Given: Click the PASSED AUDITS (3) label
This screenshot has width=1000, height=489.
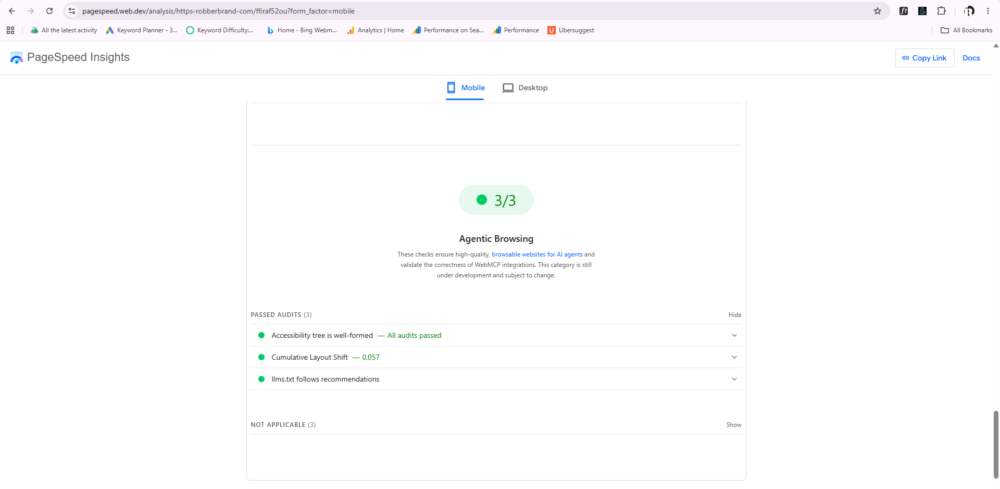Looking at the screenshot, I should click(281, 315).
